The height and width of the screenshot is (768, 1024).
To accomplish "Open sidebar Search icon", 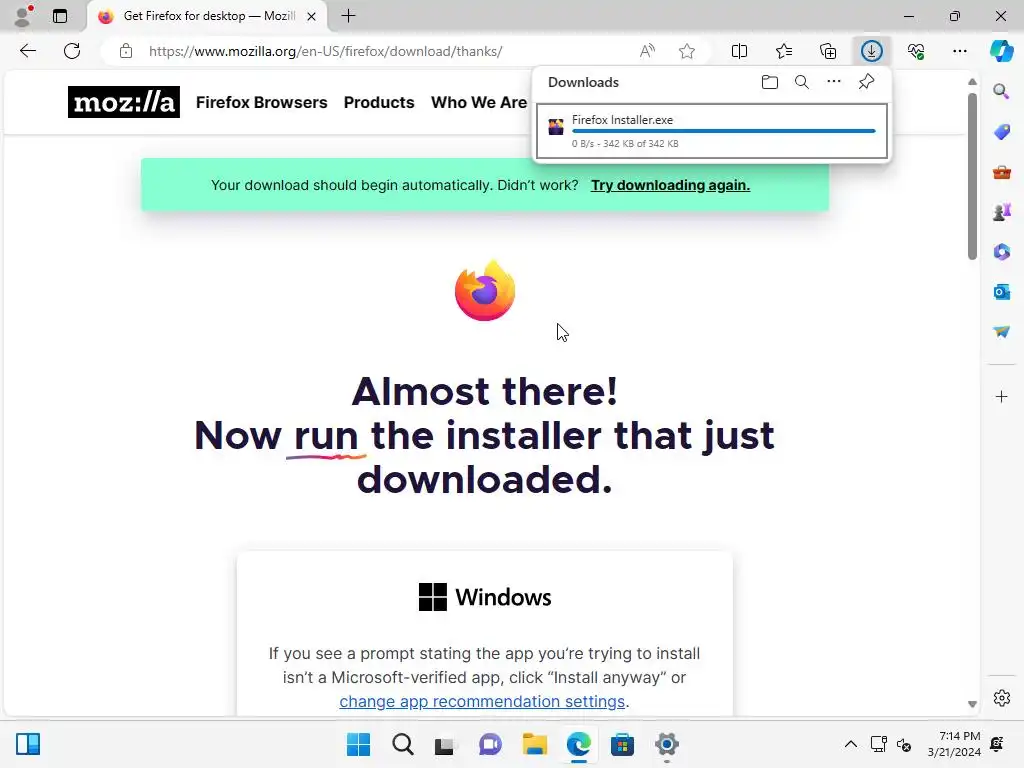I will (x=1001, y=91).
